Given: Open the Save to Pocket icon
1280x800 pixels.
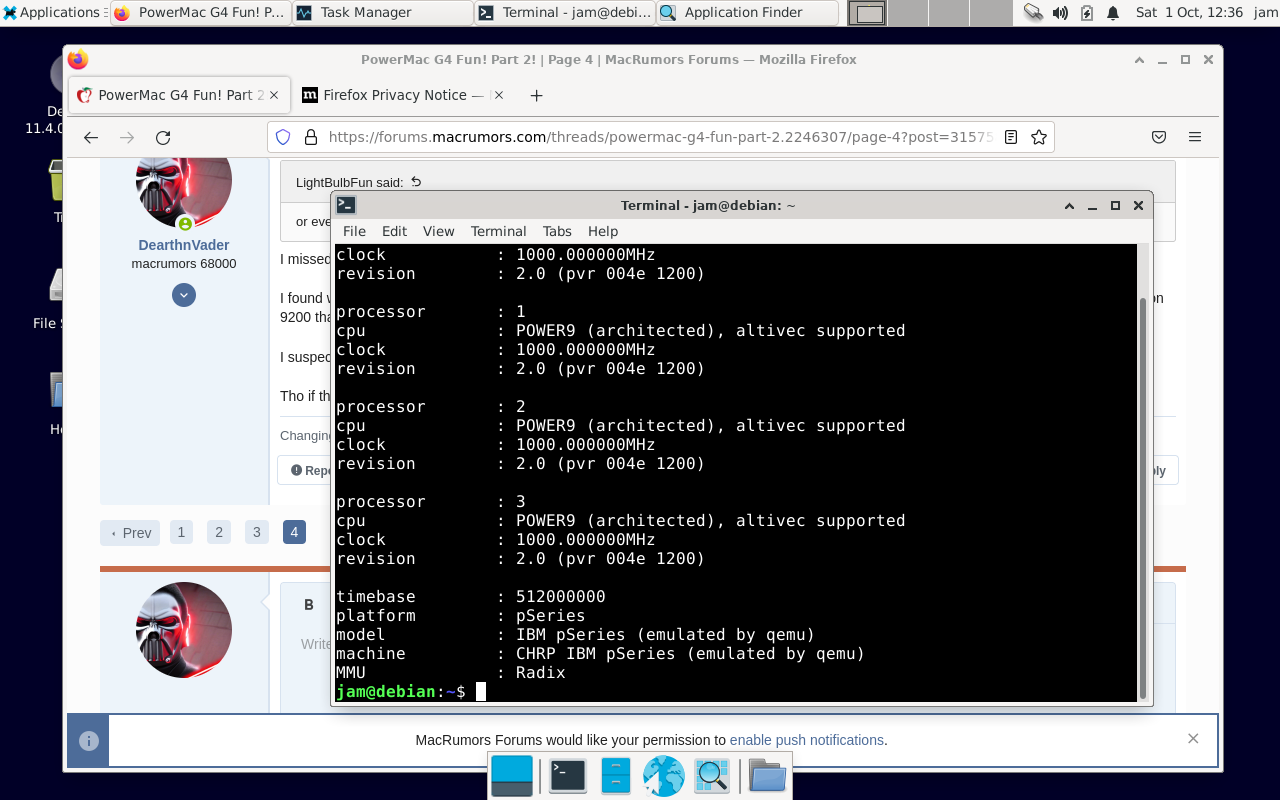Looking at the screenshot, I should pyautogui.click(x=1159, y=137).
